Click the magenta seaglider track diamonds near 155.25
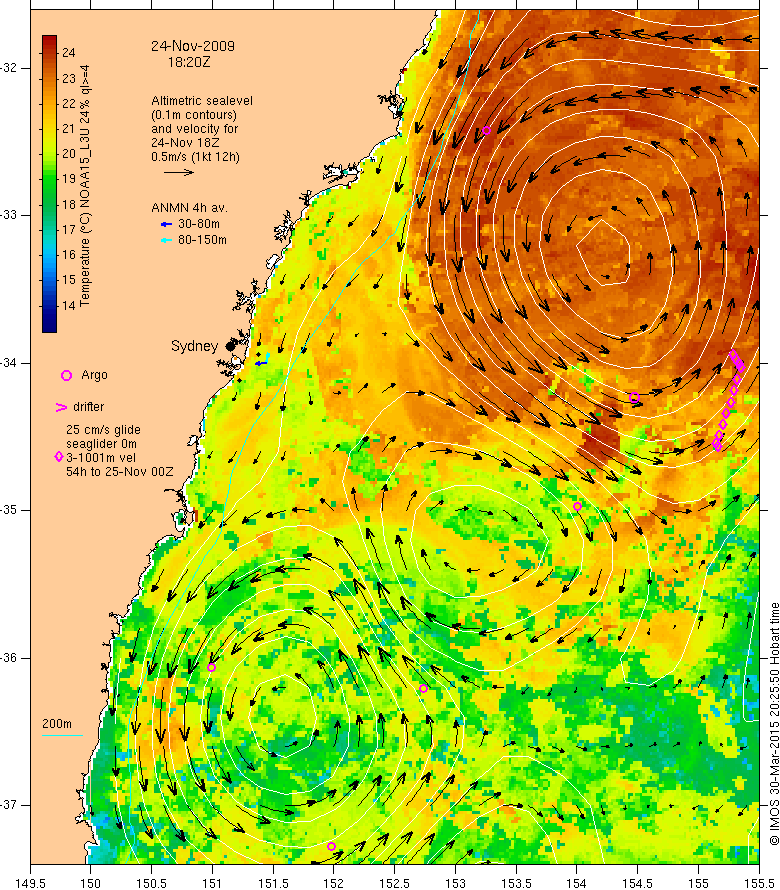The height and width of the screenshot is (890, 780). click(728, 402)
